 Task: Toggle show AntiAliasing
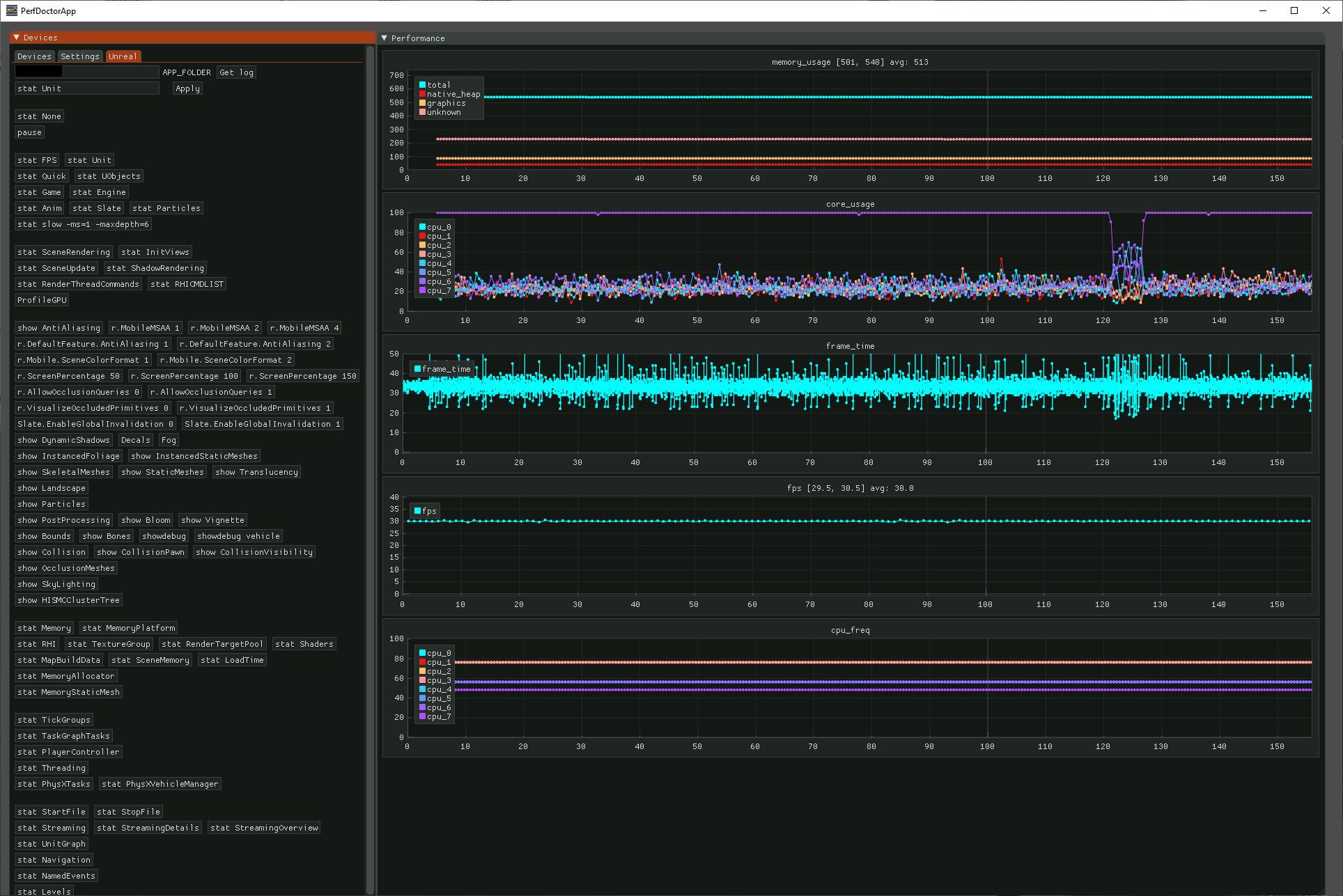coord(59,328)
